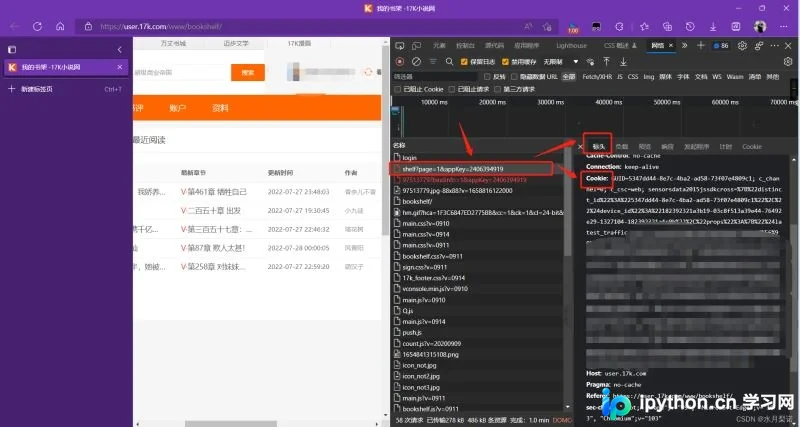Open the browser favorites list icon

click(644, 27)
